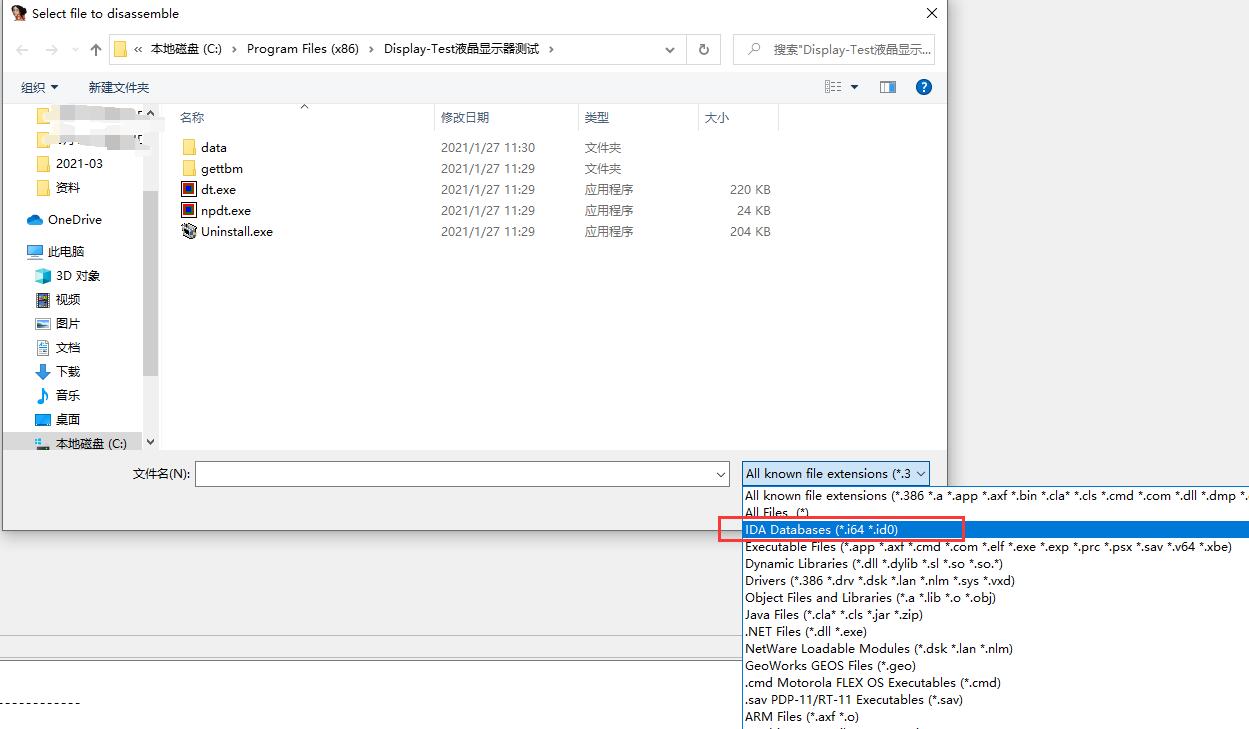The height and width of the screenshot is (729, 1249).
Task: Open 桌面 in sidebar
Action: coord(67,419)
